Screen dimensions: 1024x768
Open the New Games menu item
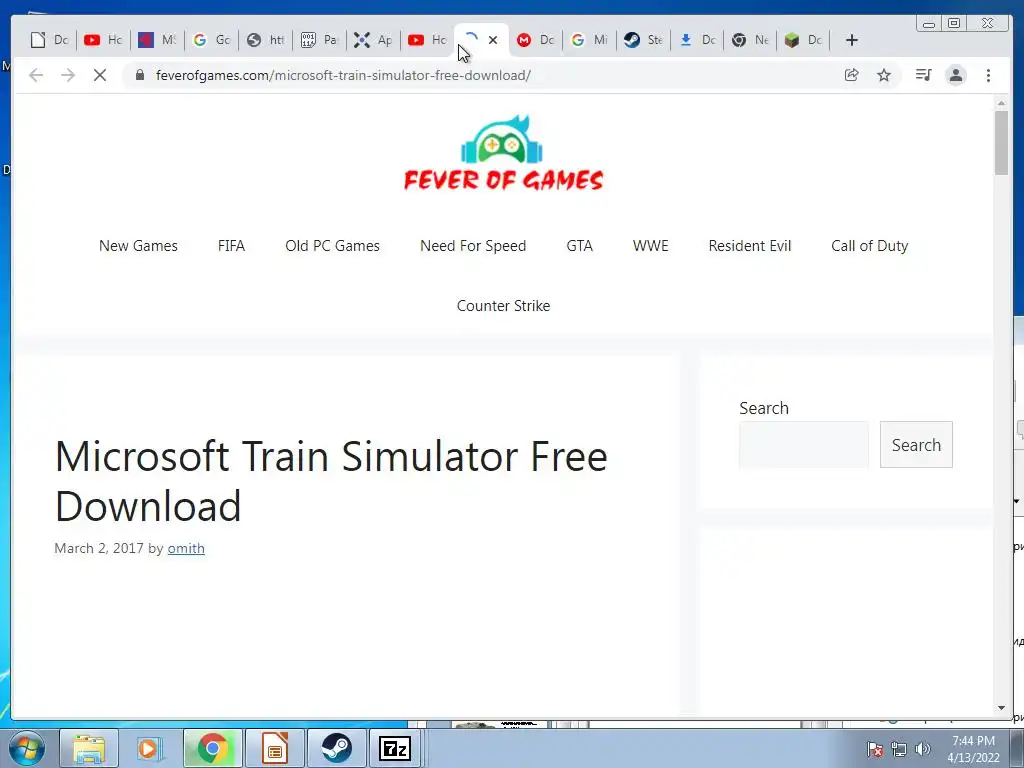(x=138, y=246)
